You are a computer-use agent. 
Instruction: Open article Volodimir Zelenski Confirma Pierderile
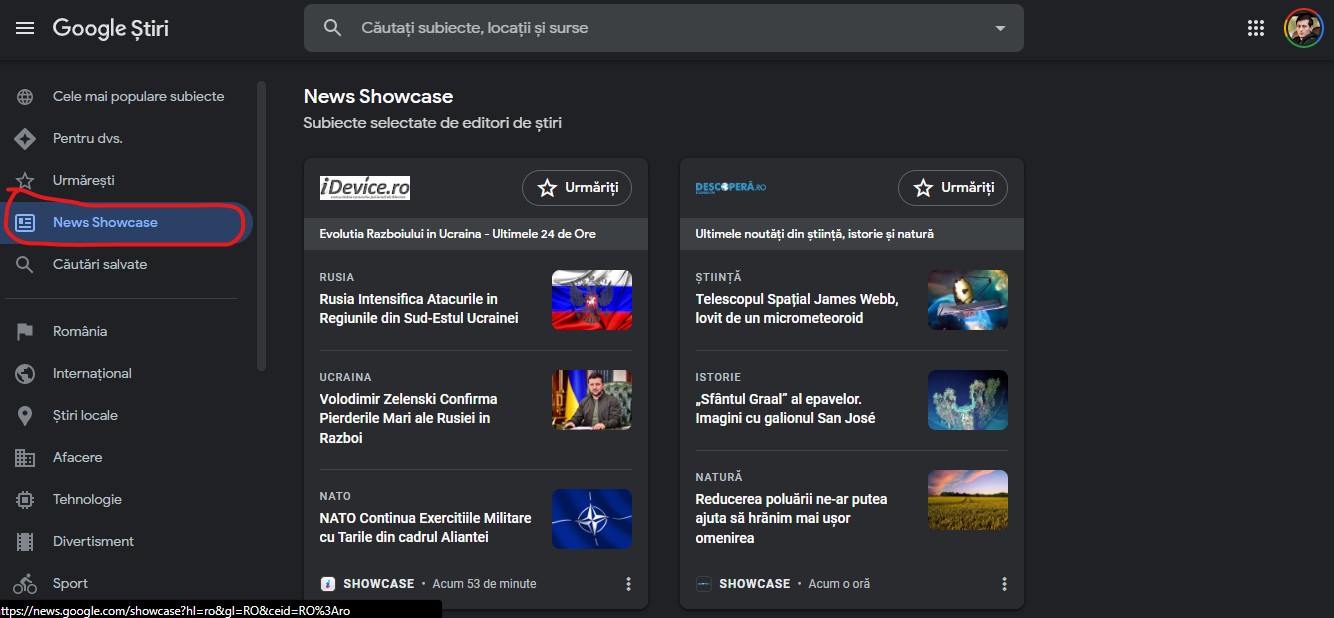[408, 418]
